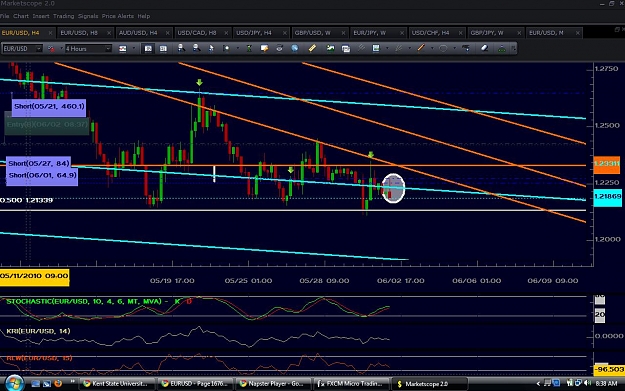Close the AUD/USD, H4 tab
The image size is (625, 391).
coord(167,33)
